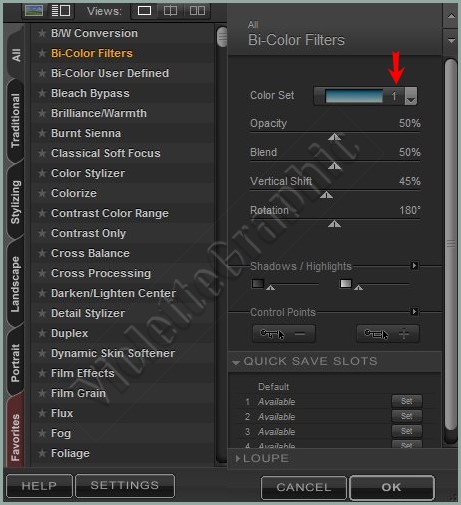Screen dimensions: 461x505
Task: Toggle the filter list panel icon
Action: tap(61, 10)
